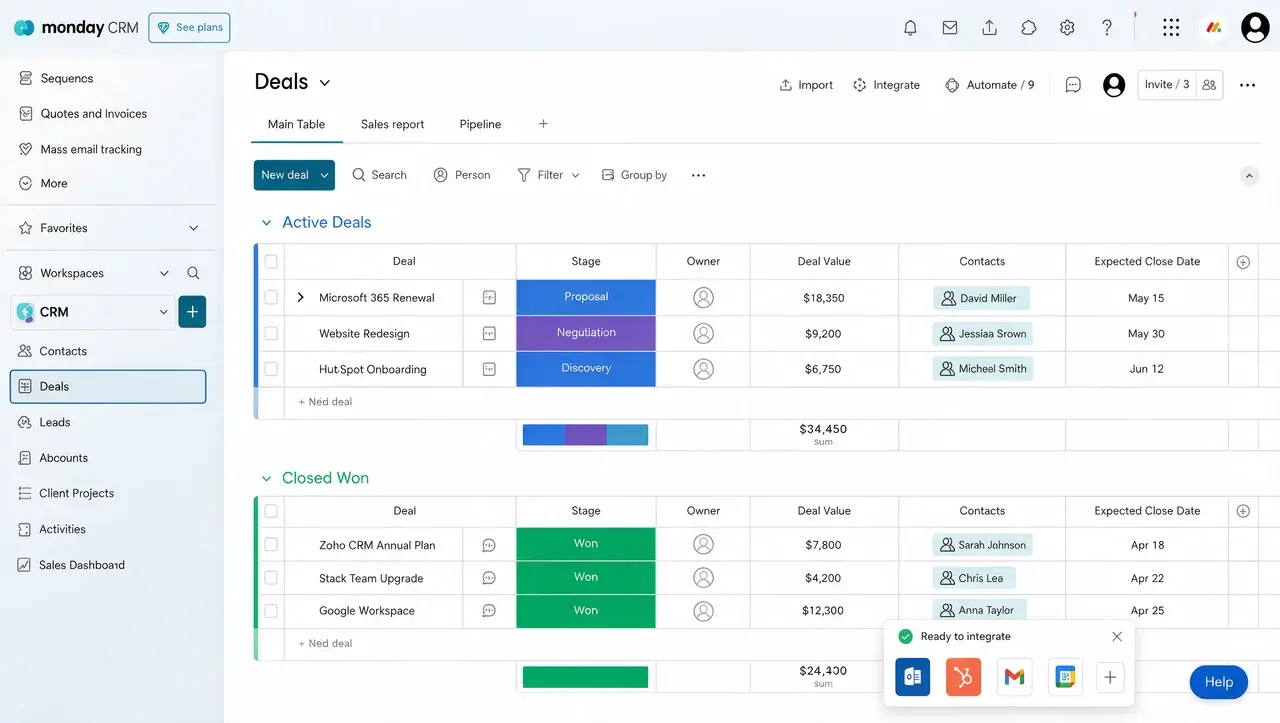Image resolution: width=1280 pixels, height=723 pixels.
Task: Open the settings gear icon
Action: click(1067, 28)
